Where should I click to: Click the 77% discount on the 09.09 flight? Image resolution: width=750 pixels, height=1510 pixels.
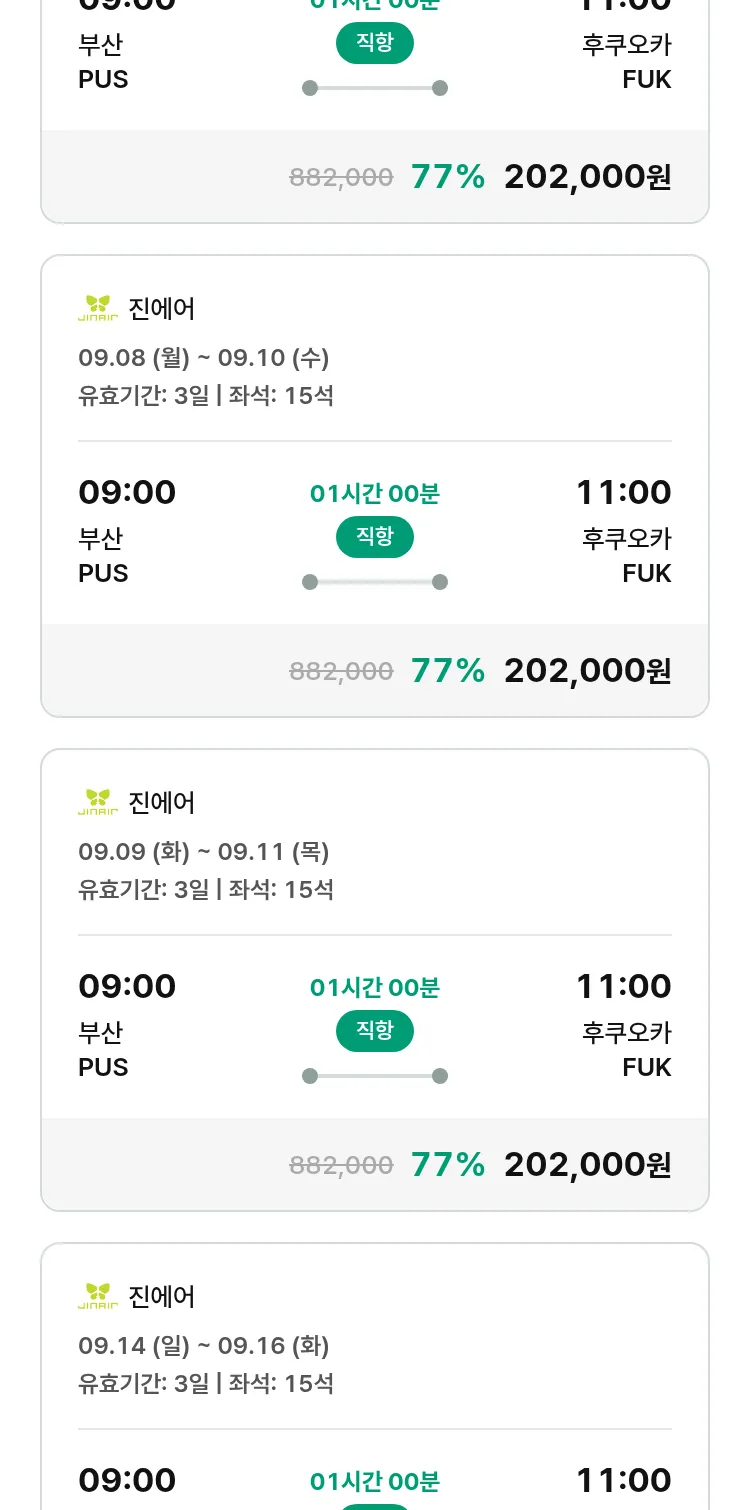point(448,1164)
